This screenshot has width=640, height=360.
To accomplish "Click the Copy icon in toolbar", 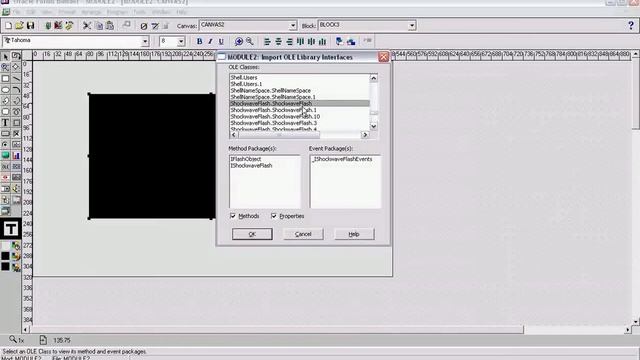I will (99, 26).
